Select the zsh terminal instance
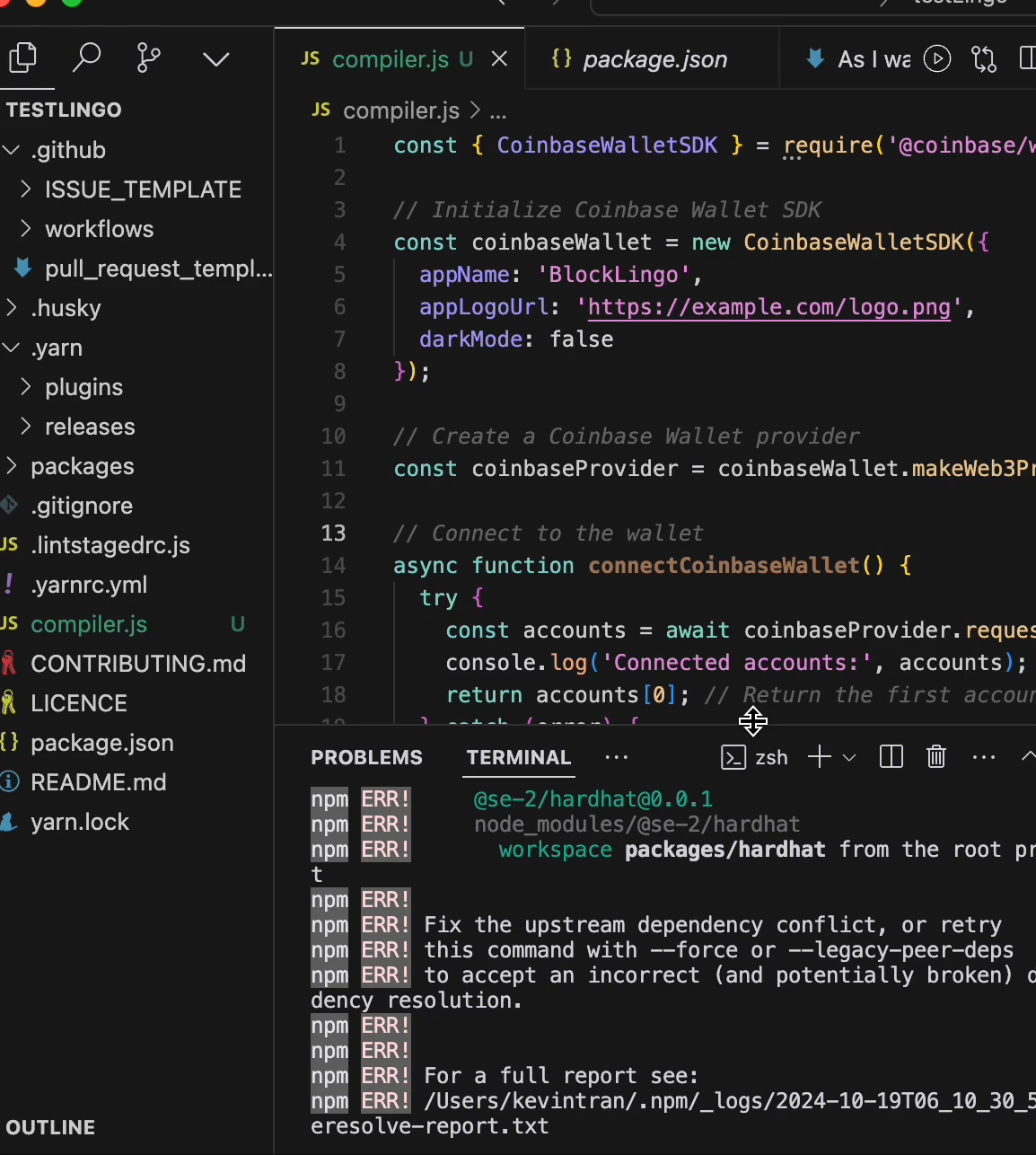The width and height of the screenshot is (1036, 1155). [x=755, y=757]
